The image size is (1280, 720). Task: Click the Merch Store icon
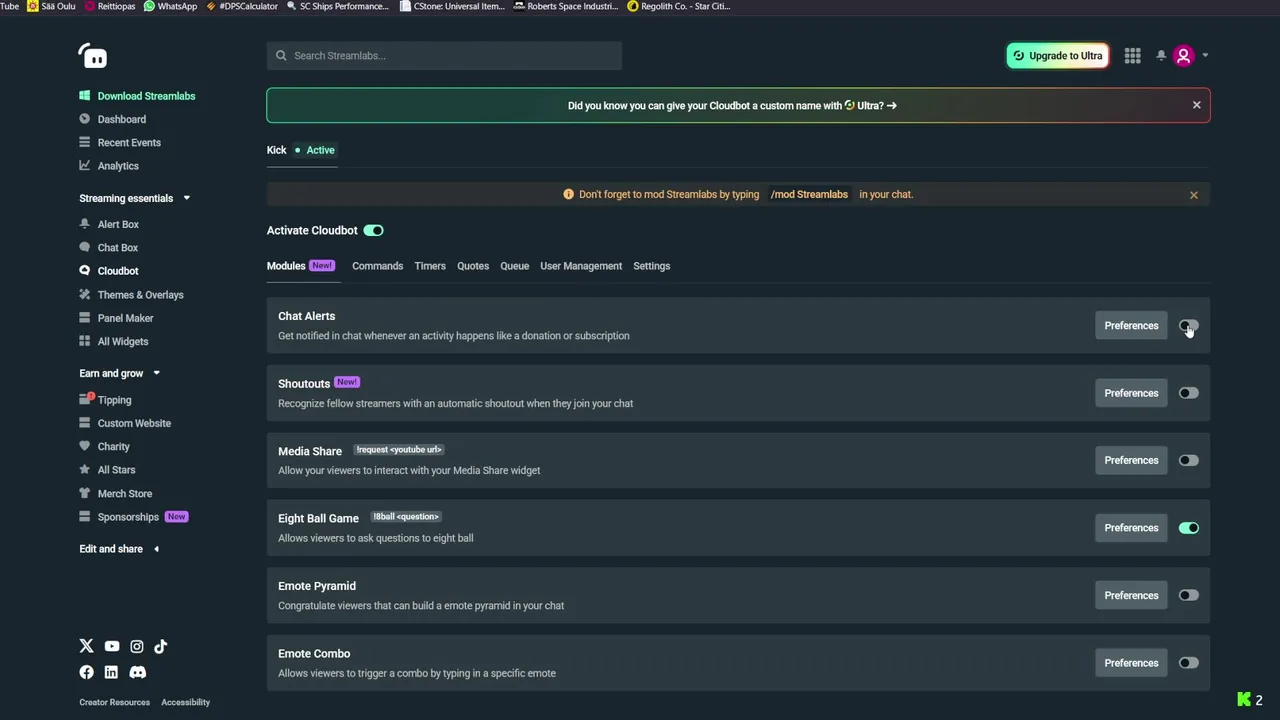pos(84,493)
